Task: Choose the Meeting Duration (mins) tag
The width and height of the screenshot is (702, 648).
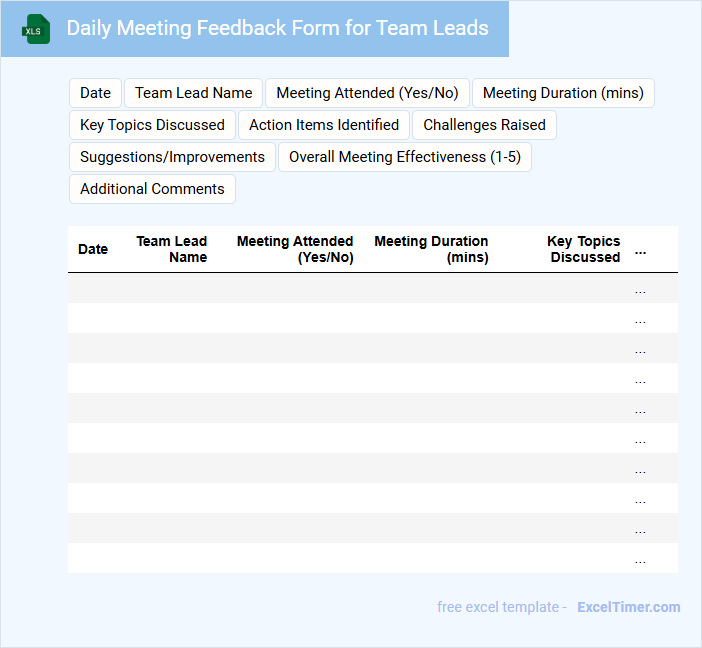Action: 563,93
